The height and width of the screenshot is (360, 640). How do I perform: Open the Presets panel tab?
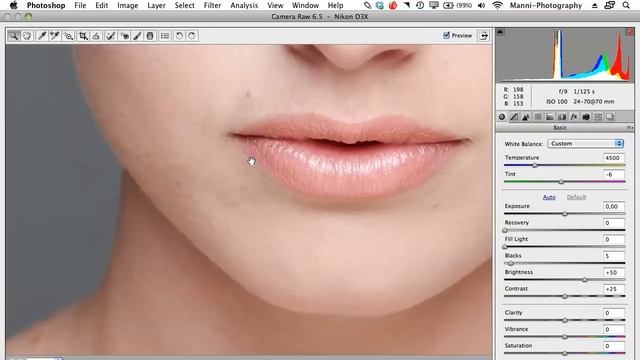coord(598,117)
